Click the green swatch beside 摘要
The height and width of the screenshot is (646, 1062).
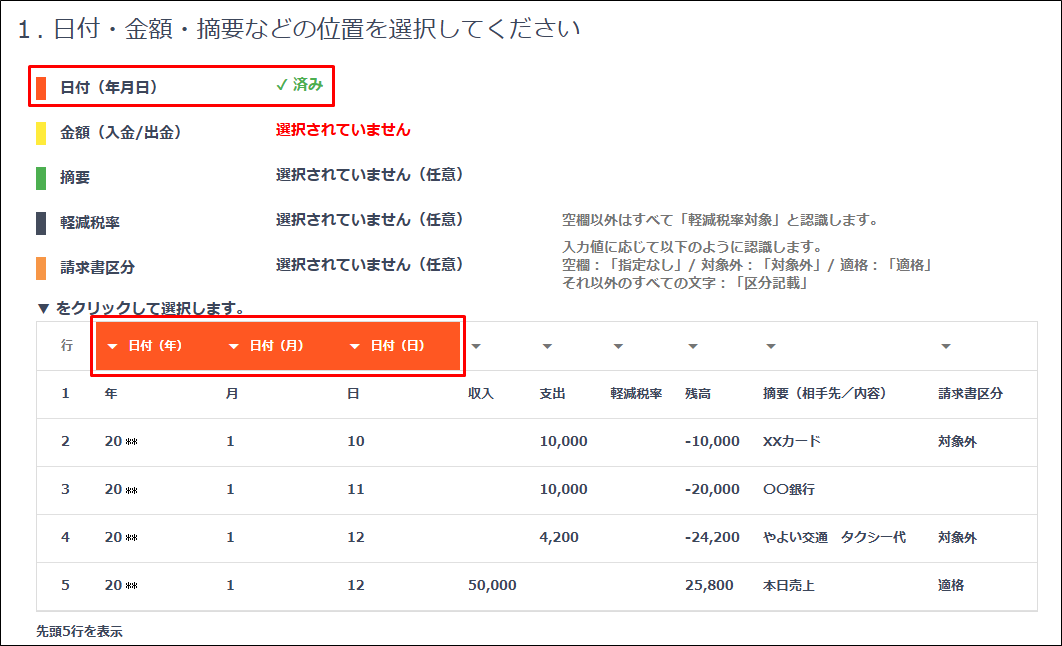click(x=41, y=178)
